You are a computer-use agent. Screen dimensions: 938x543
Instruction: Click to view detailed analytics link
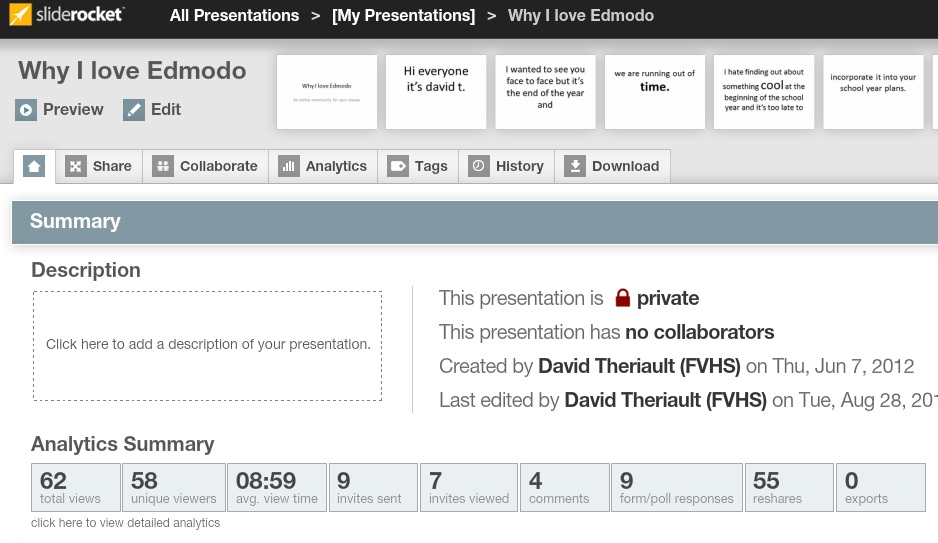click(125, 523)
